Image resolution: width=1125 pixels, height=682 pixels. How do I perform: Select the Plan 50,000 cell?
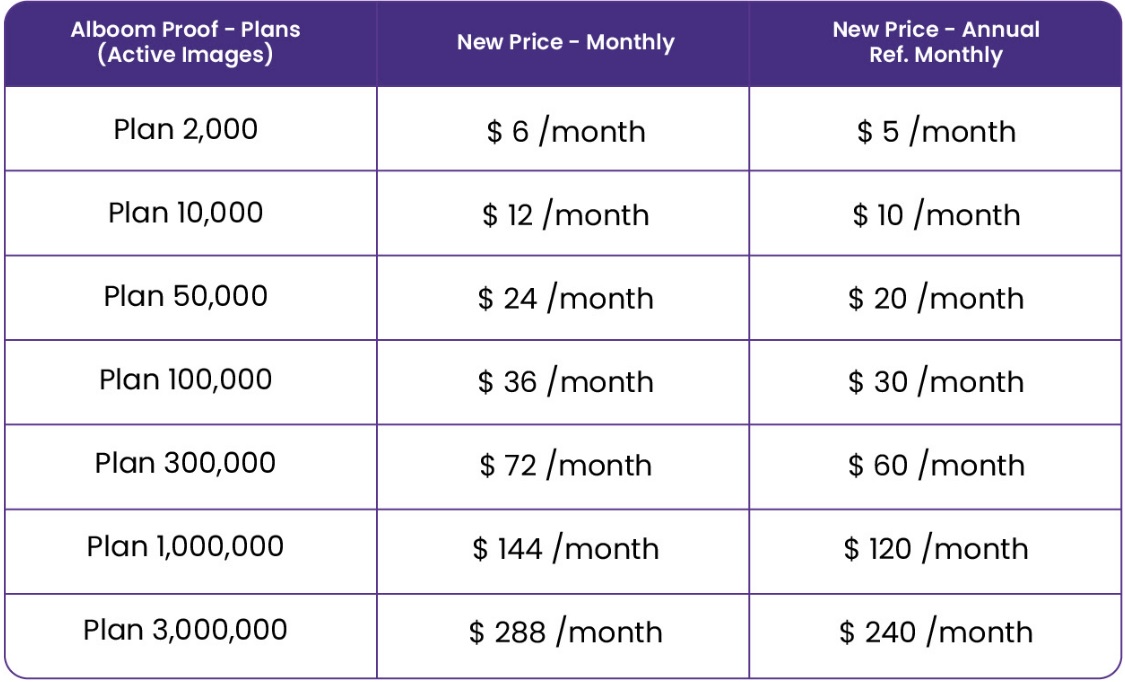click(185, 296)
